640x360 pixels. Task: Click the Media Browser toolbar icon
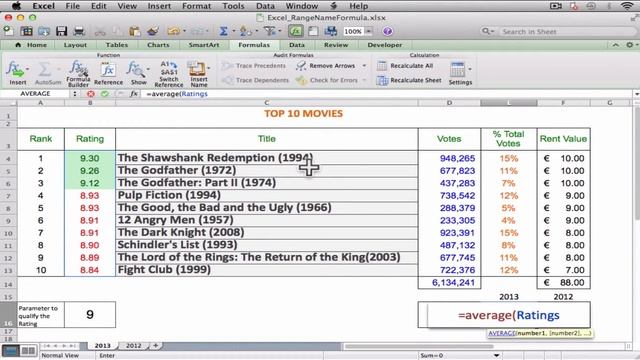[x=331, y=31]
